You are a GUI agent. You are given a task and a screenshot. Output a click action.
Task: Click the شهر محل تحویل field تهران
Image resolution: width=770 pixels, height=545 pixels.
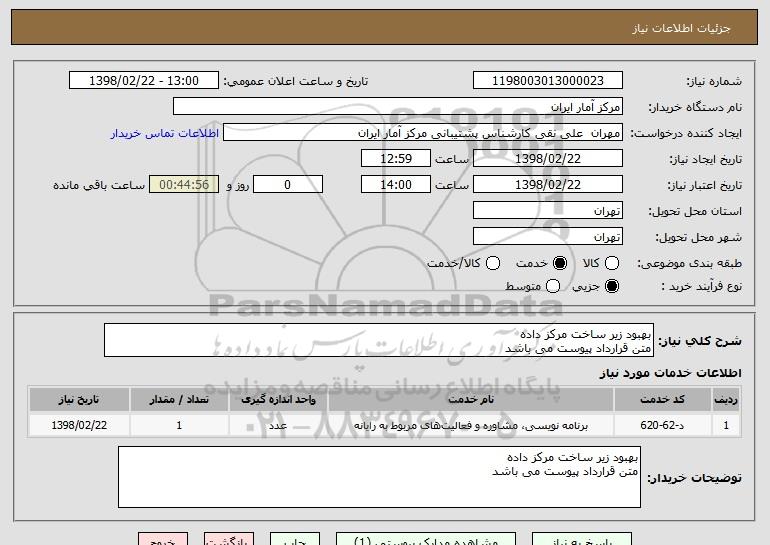548,237
